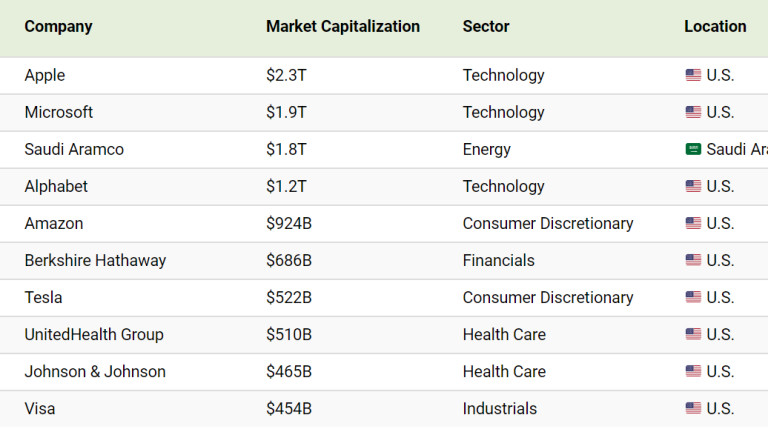The image size is (768, 432).
Task: Click the Company column header
Action: pyautogui.click(x=58, y=27)
